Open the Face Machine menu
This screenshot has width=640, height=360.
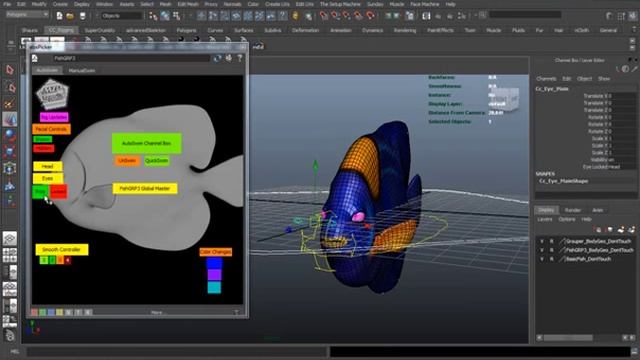[x=424, y=4]
